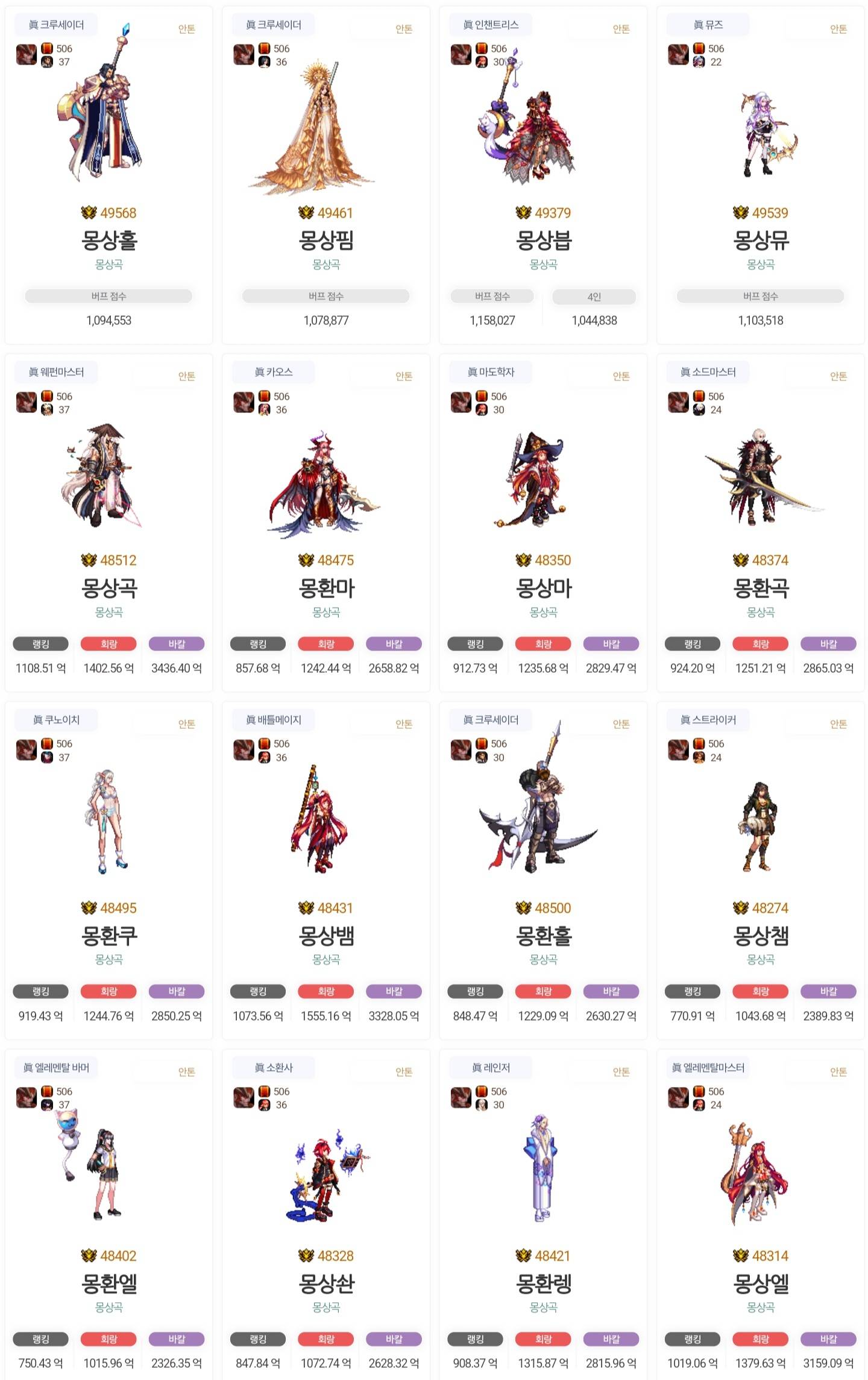This screenshot has height=1380, width=868.
Task: Click the 眞 소드마스터 class label
Action: (x=708, y=372)
